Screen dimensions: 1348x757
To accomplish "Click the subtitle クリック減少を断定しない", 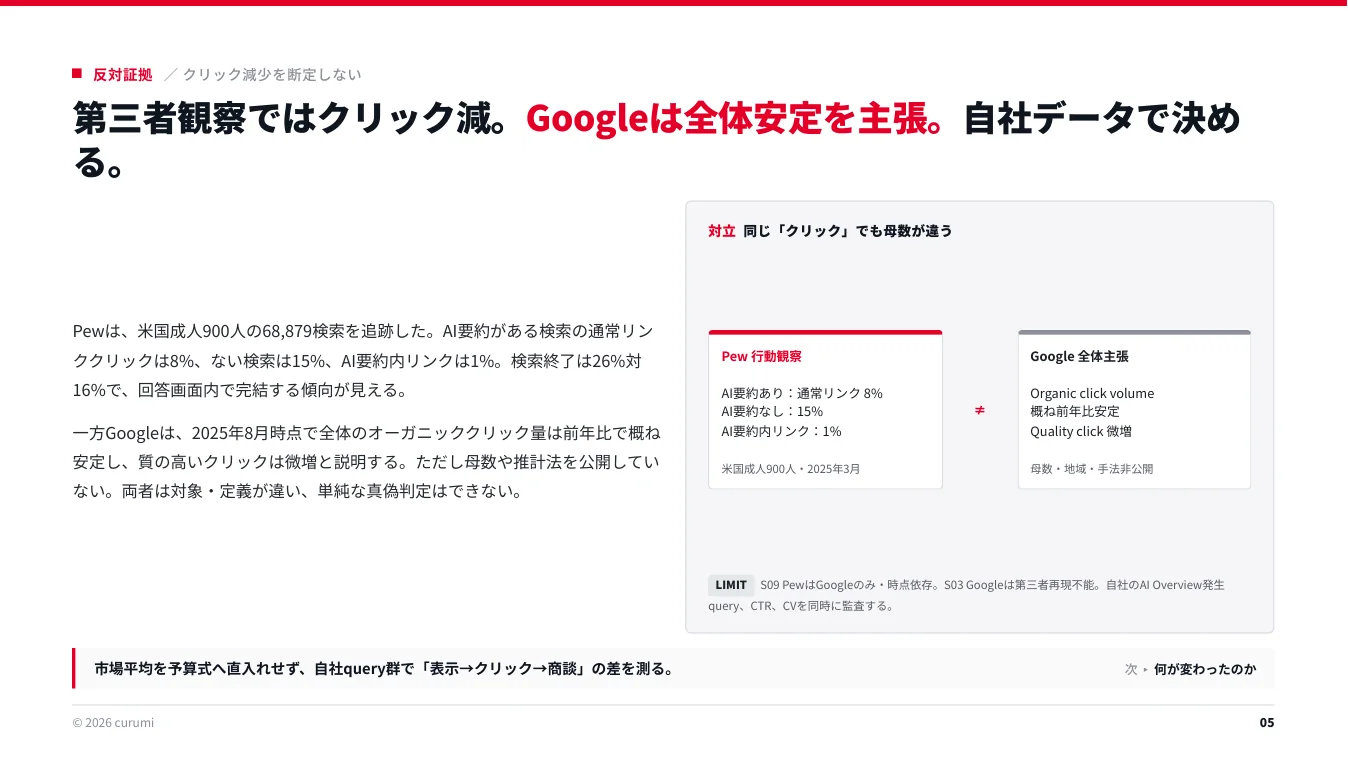I will (272, 75).
